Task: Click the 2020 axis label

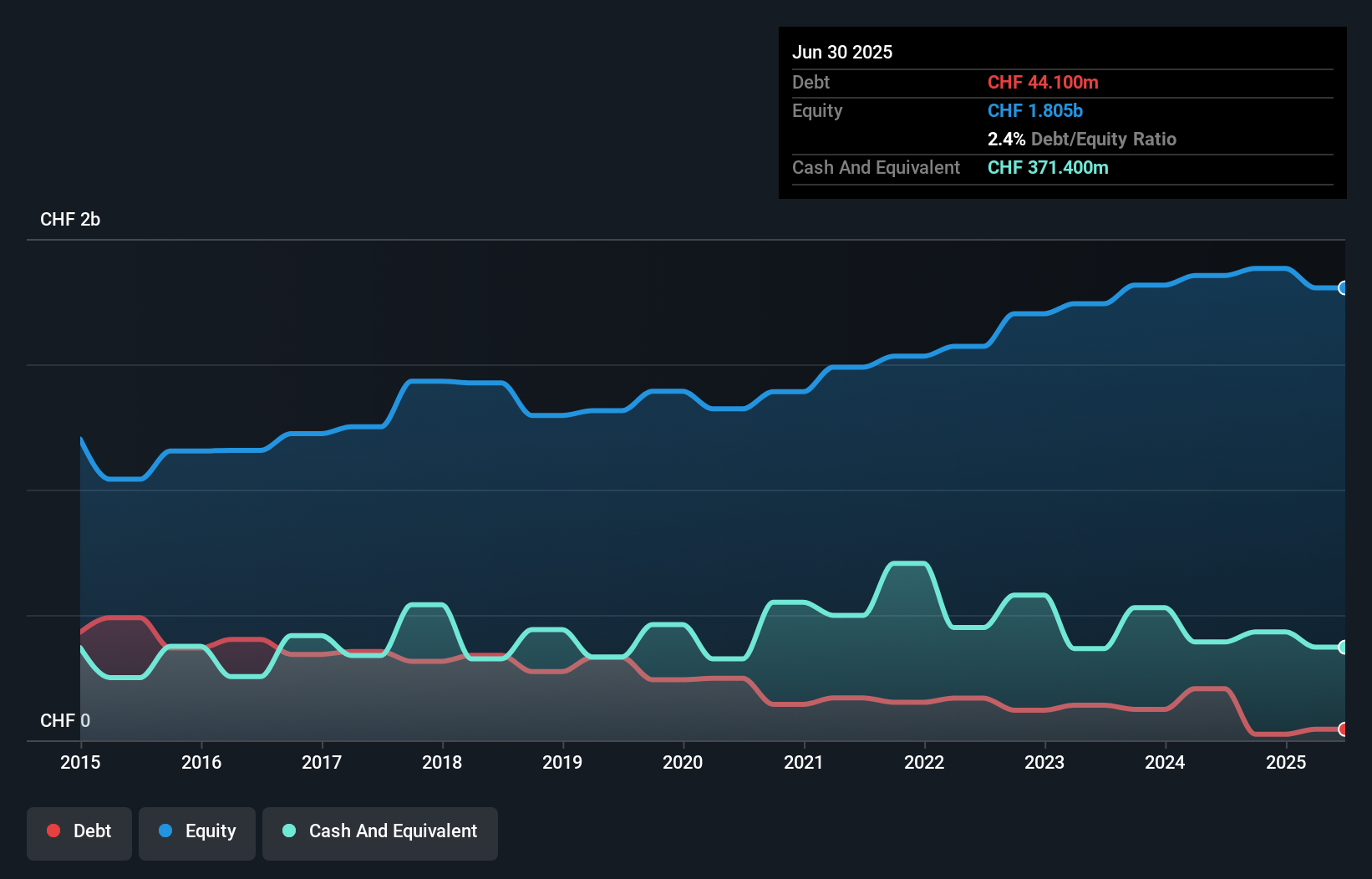Action: [x=682, y=762]
